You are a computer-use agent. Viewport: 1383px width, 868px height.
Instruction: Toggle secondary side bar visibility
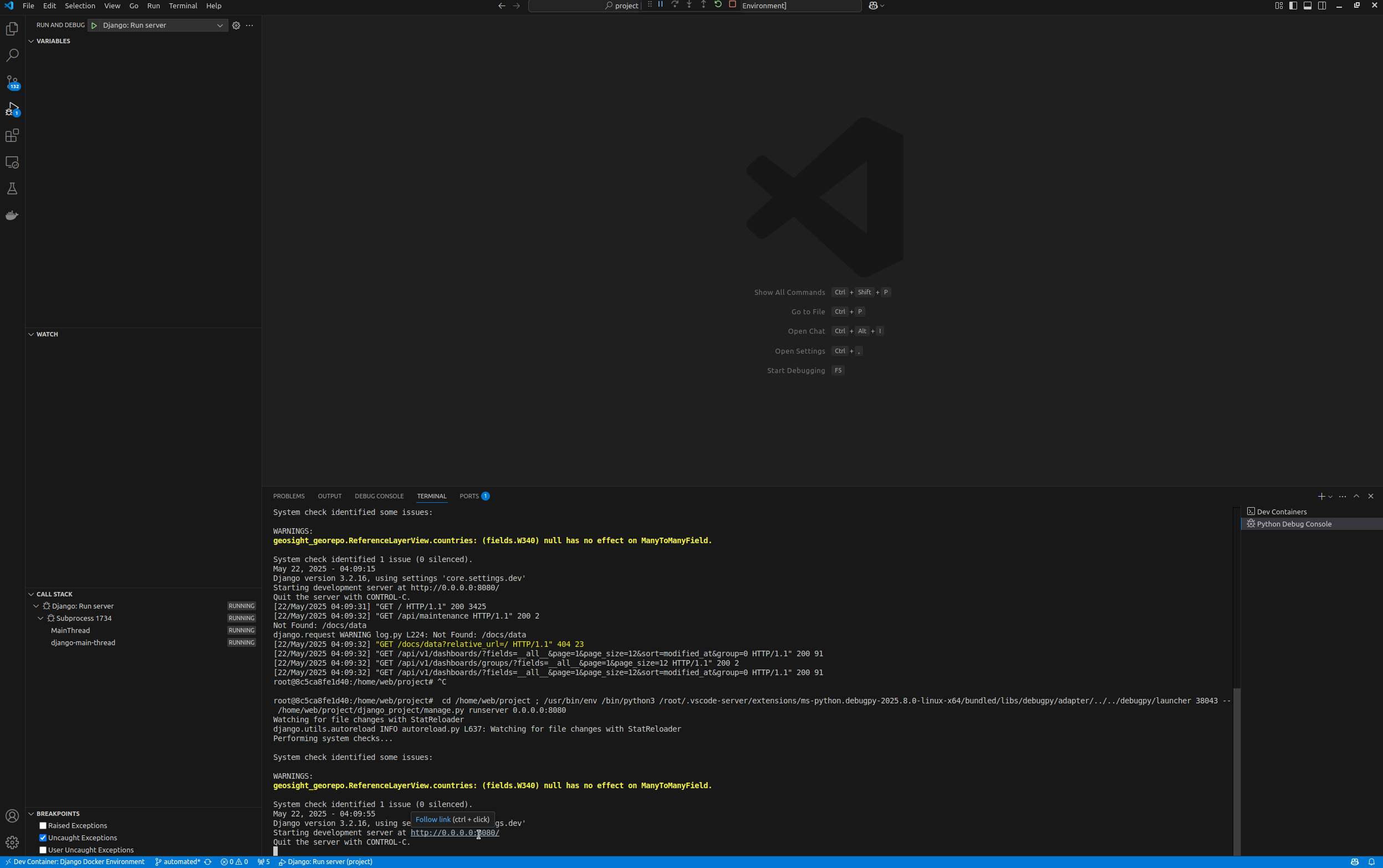point(1321,6)
